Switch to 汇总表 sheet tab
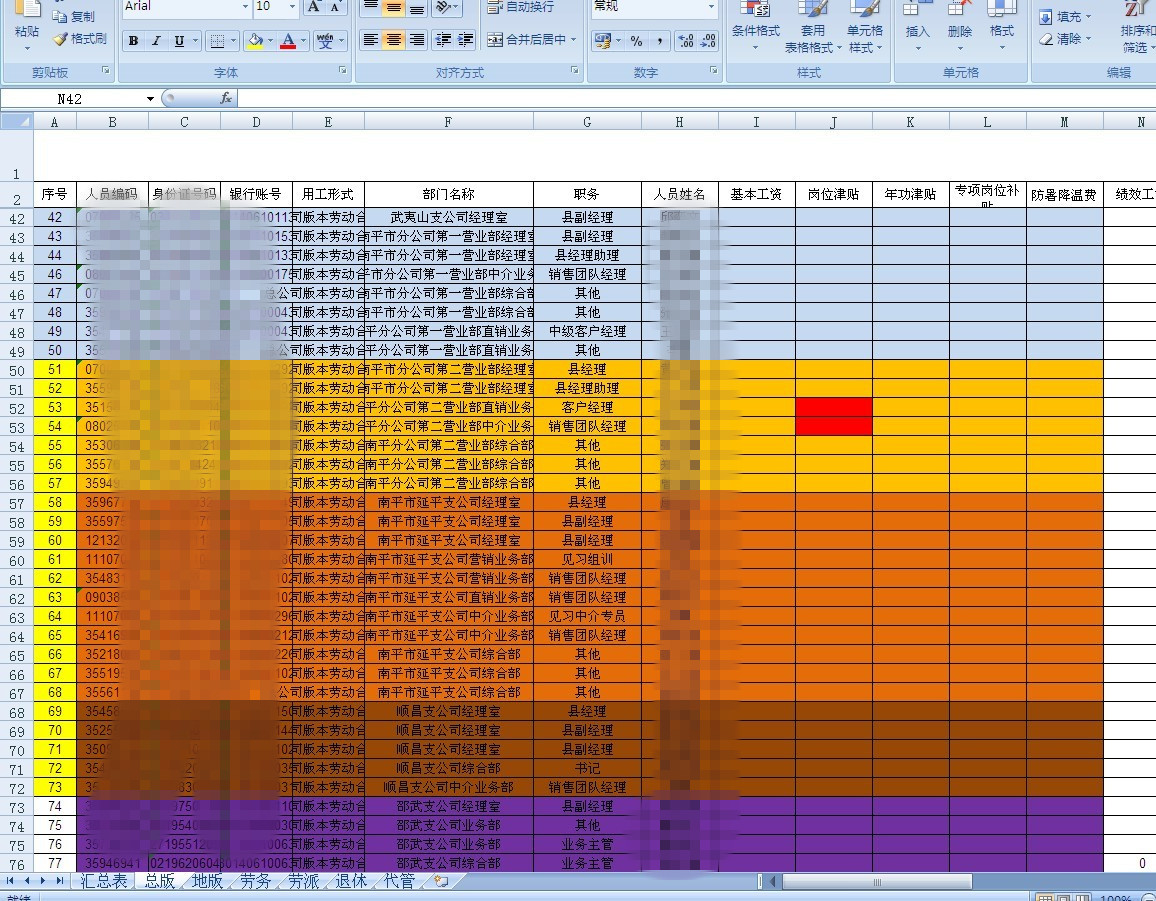The image size is (1156, 901). [x=103, y=880]
